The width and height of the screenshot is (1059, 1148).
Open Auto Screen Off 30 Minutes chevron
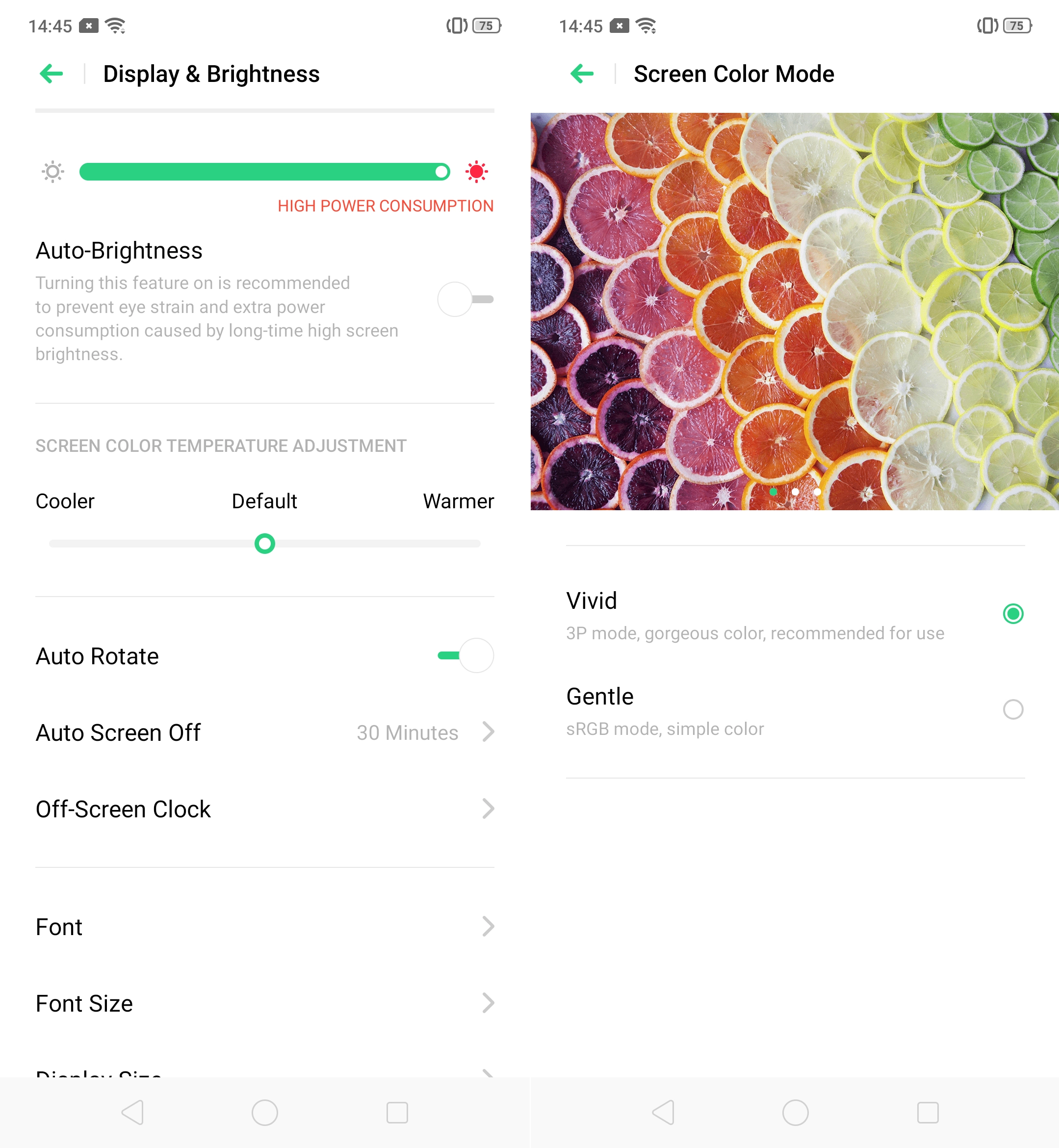488,732
